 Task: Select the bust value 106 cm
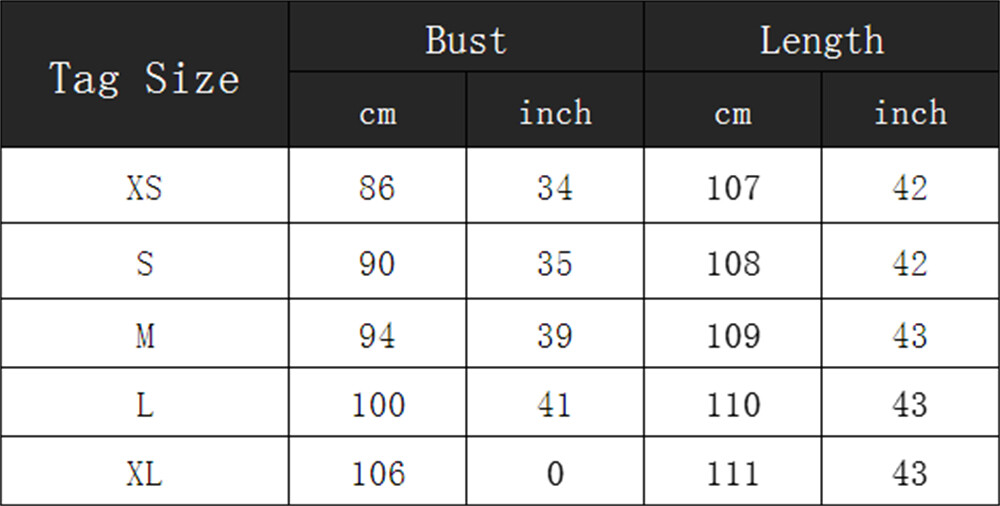tap(377, 473)
